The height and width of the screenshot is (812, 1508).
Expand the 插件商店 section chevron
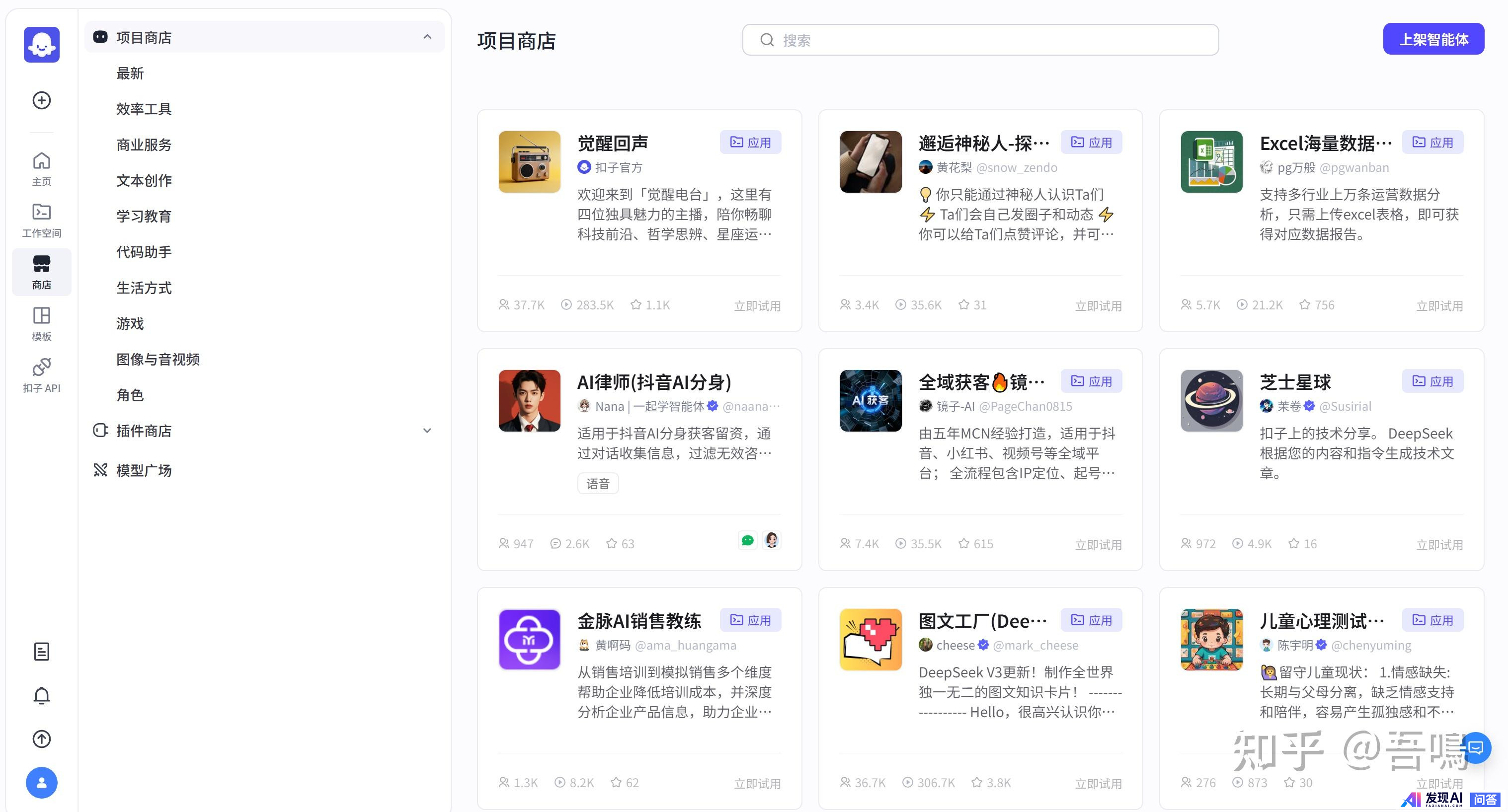427,431
